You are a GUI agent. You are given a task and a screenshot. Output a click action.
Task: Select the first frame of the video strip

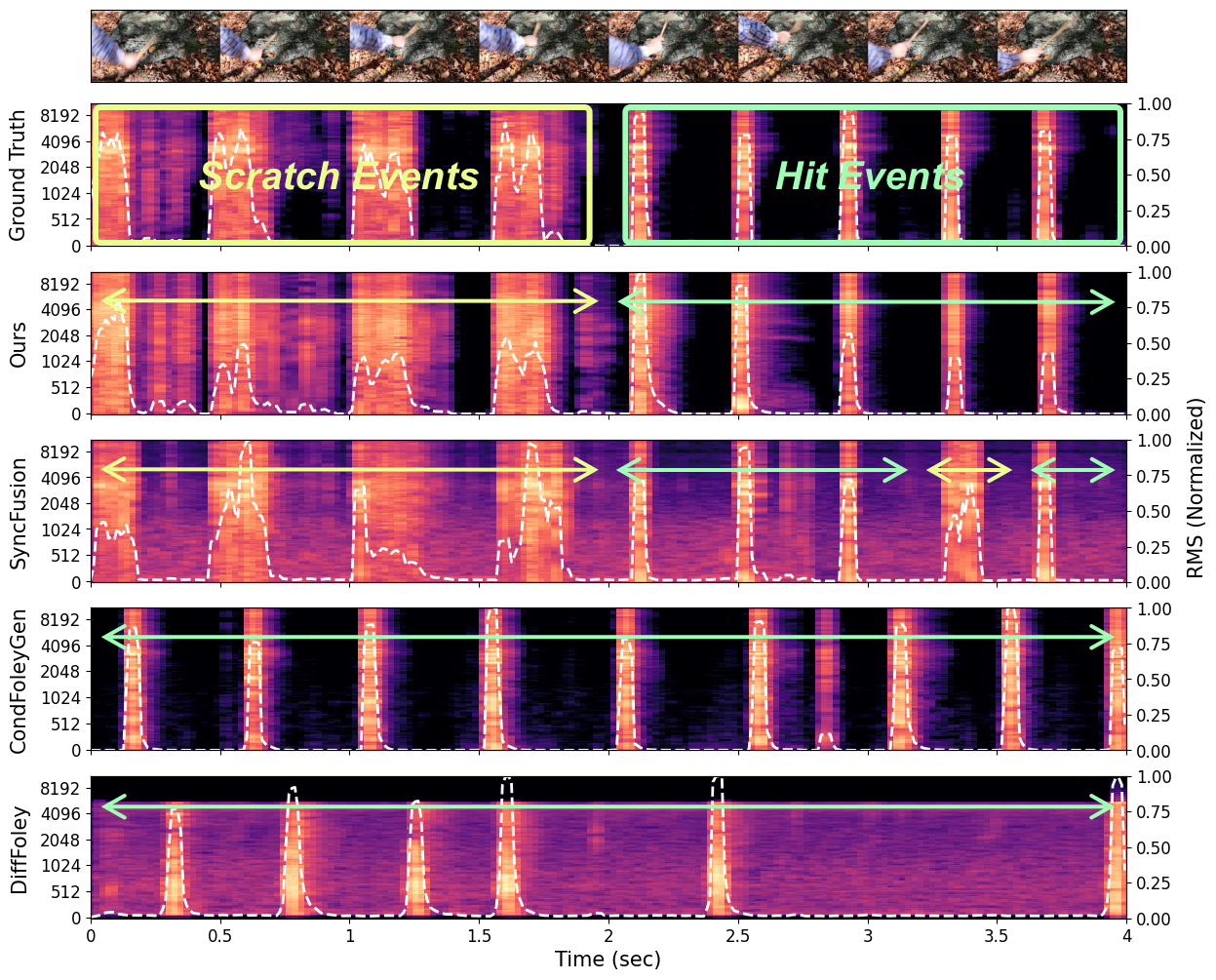pyautogui.click(x=156, y=46)
